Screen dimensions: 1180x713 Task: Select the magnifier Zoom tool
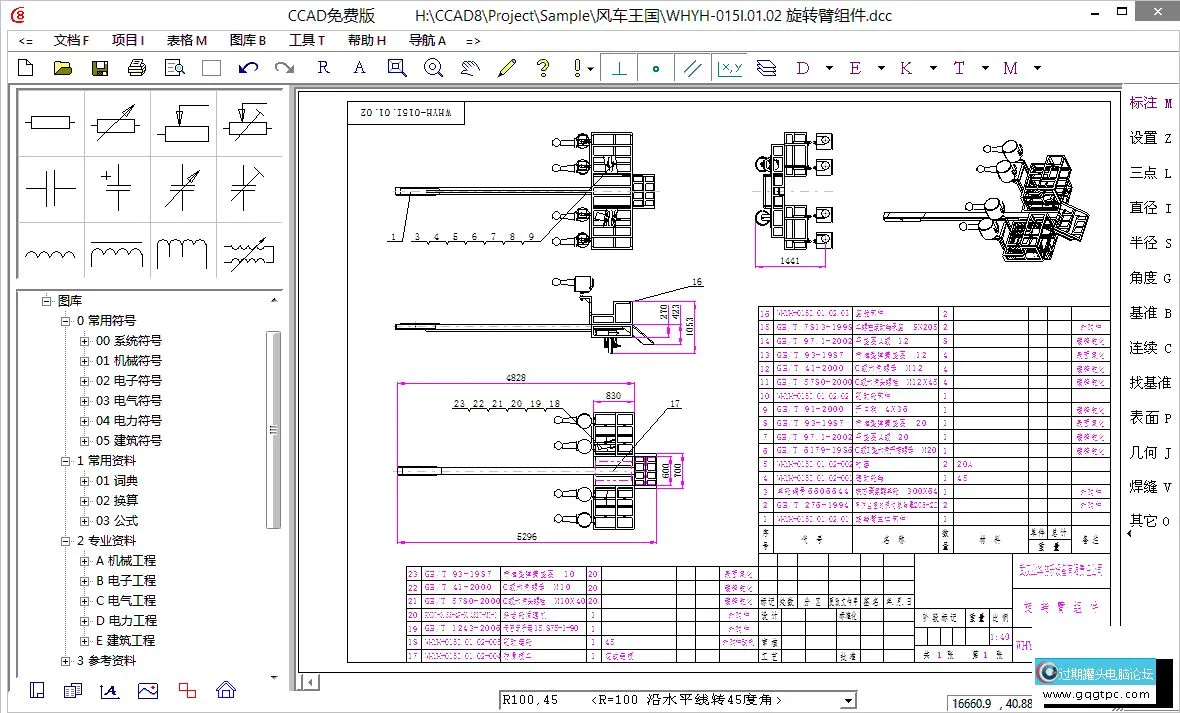pyautogui.click(x=433, y=67)
